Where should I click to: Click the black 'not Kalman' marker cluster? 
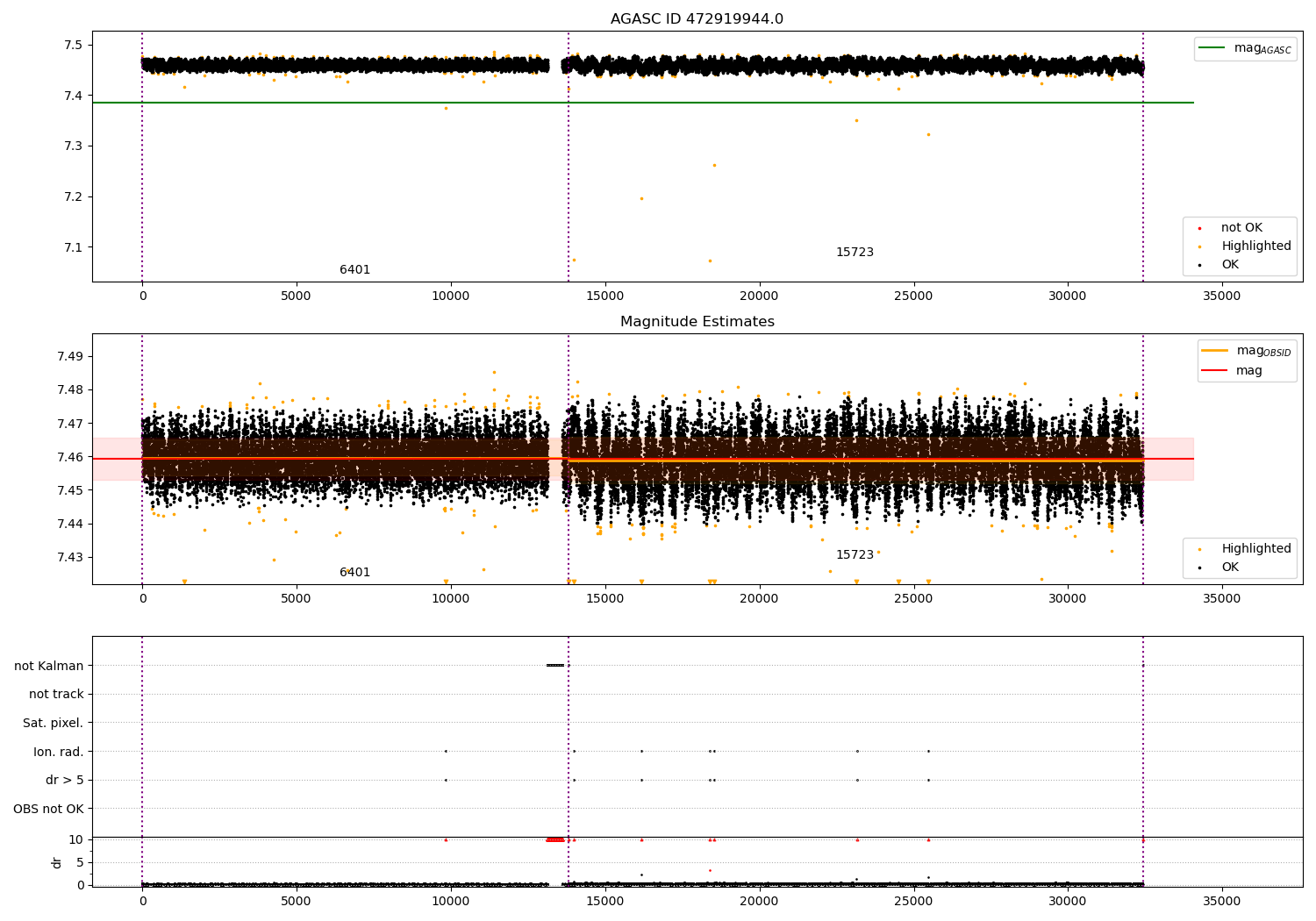555,665
